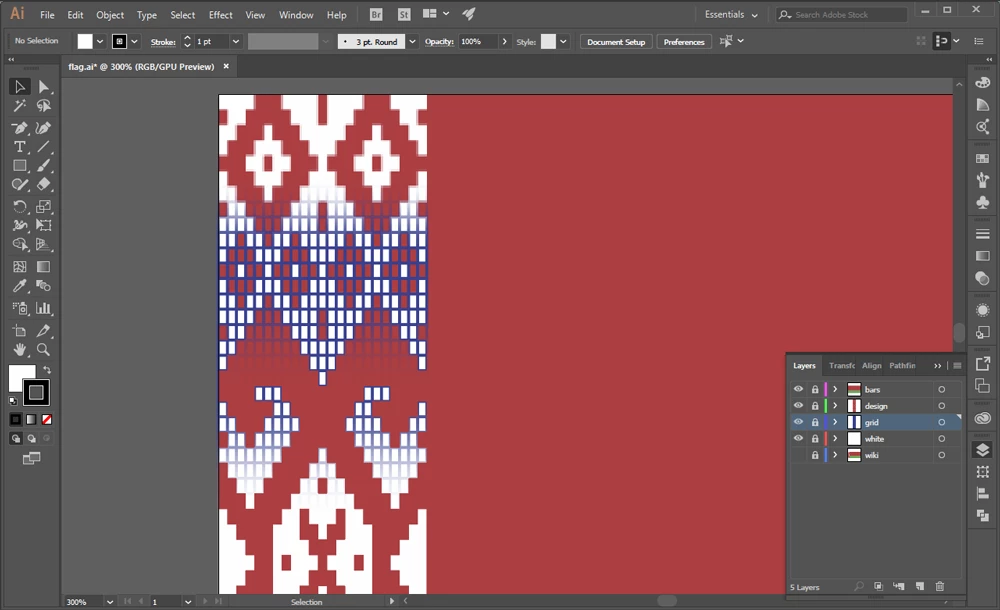Set color to None swatch

[x=47, y=419]
